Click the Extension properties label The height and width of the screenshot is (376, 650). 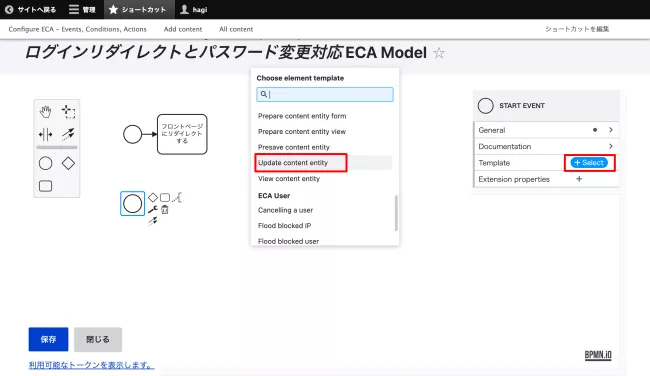(514, 179)
